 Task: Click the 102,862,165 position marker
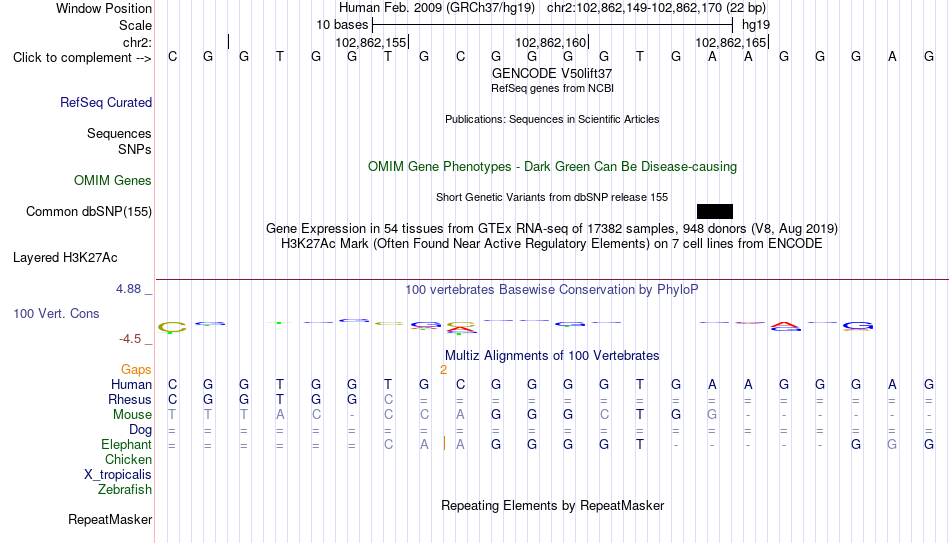pos(731,42)
